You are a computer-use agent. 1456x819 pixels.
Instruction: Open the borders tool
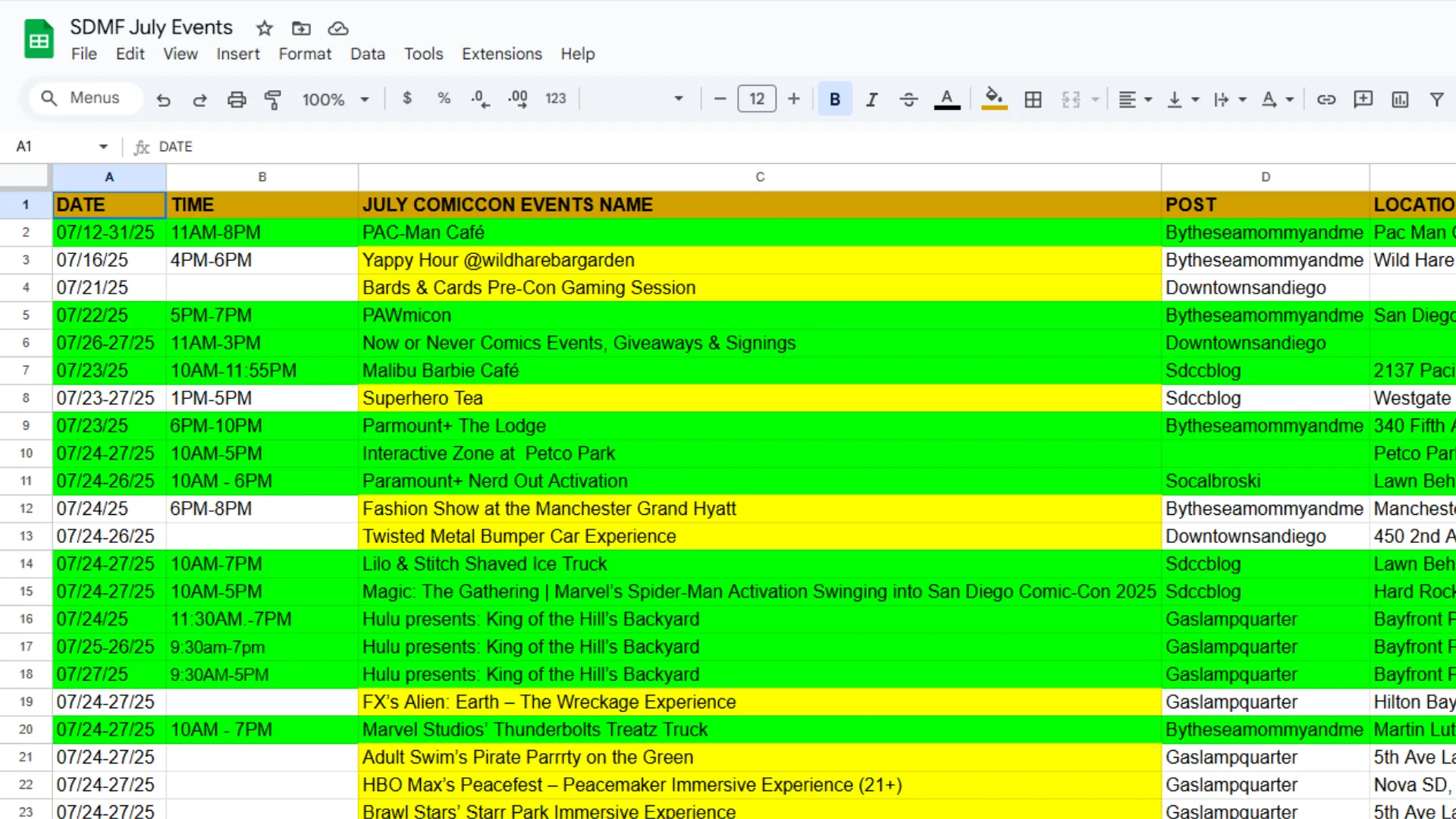point(1033,99)
